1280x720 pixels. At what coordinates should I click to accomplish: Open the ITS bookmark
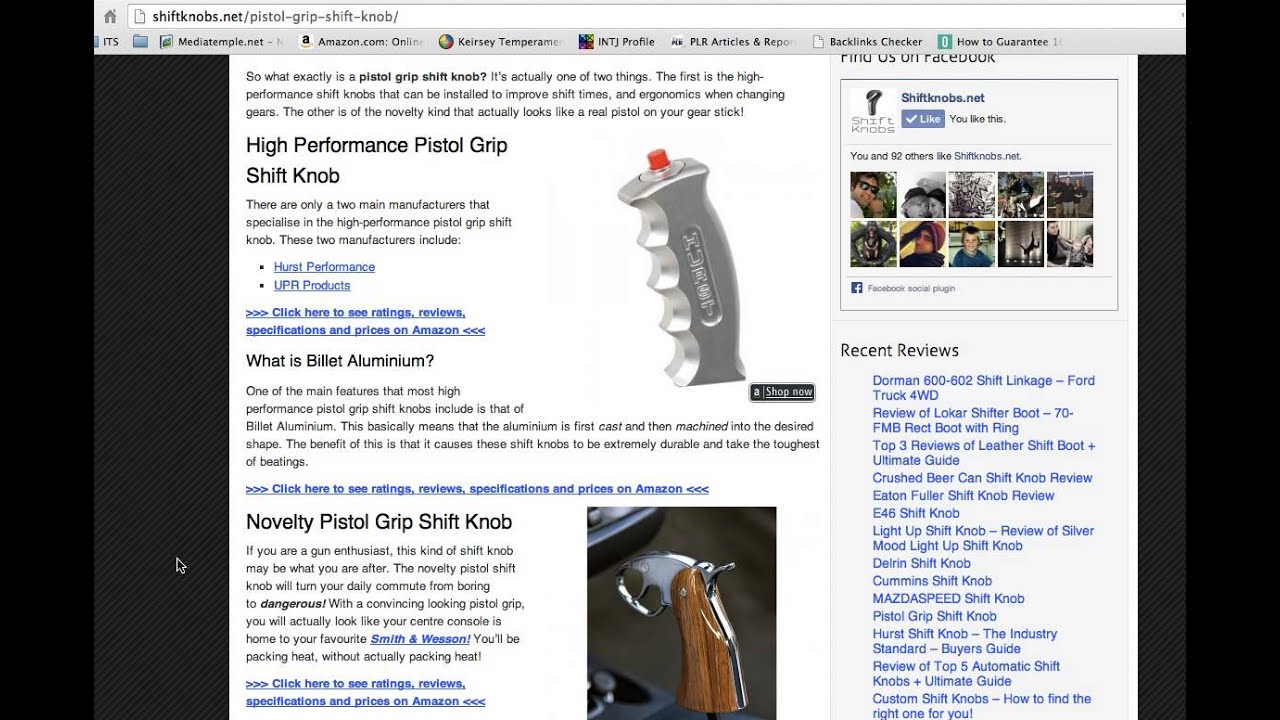tap(108, 42)
